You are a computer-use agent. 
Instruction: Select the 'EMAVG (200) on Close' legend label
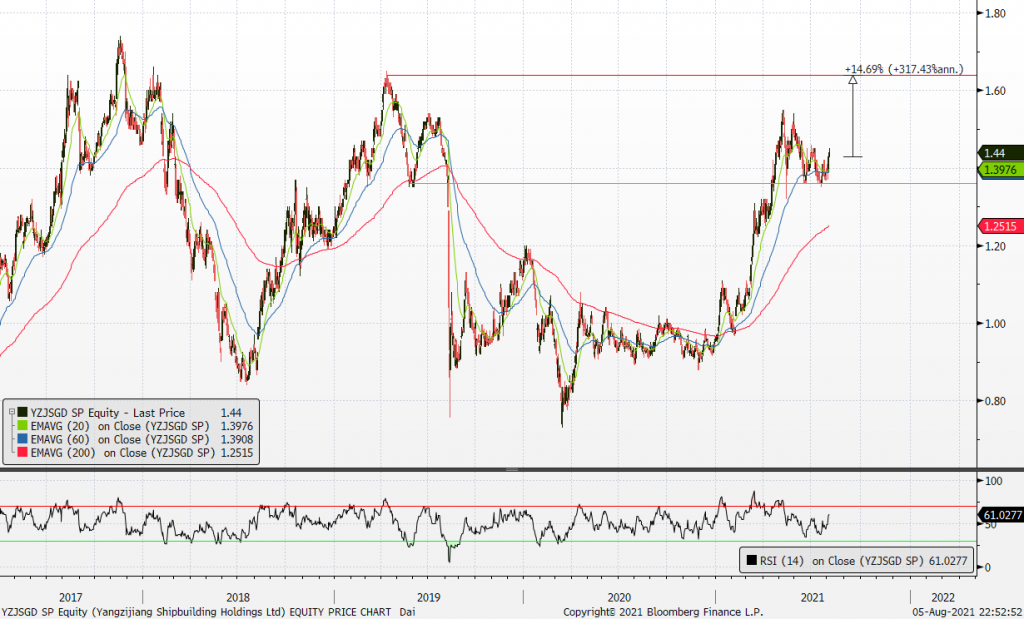(123, 452)
